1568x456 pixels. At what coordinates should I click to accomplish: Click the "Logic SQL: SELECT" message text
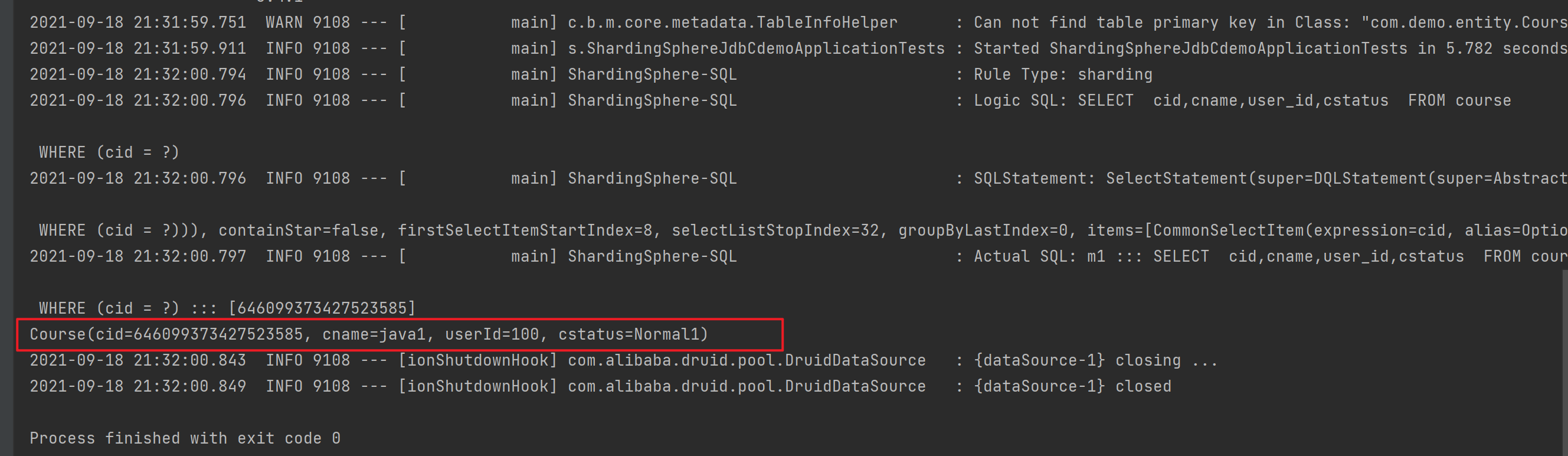click(1053, 100)
